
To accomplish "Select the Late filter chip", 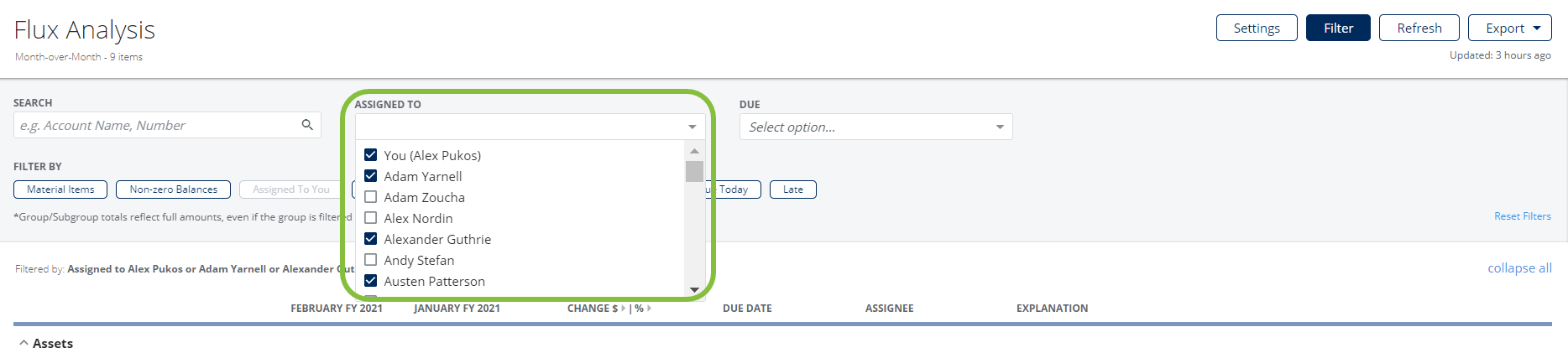I will coord(793,189).
